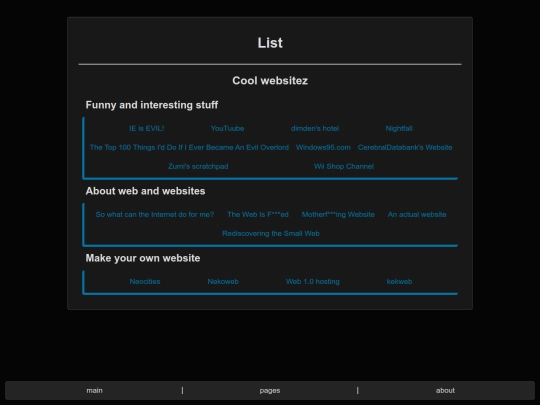Visit the Neocities link
The width and height of the screenshot is (540, 405).
[145, 282]
